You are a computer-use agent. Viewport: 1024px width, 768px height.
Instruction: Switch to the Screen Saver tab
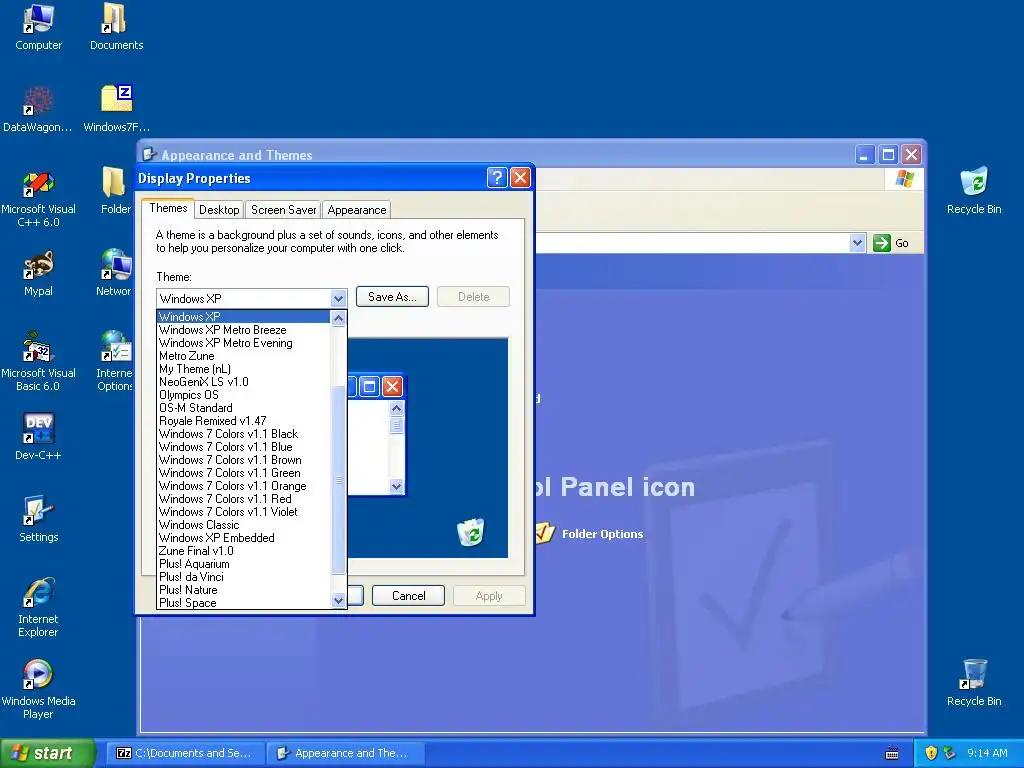pos(283,210)
